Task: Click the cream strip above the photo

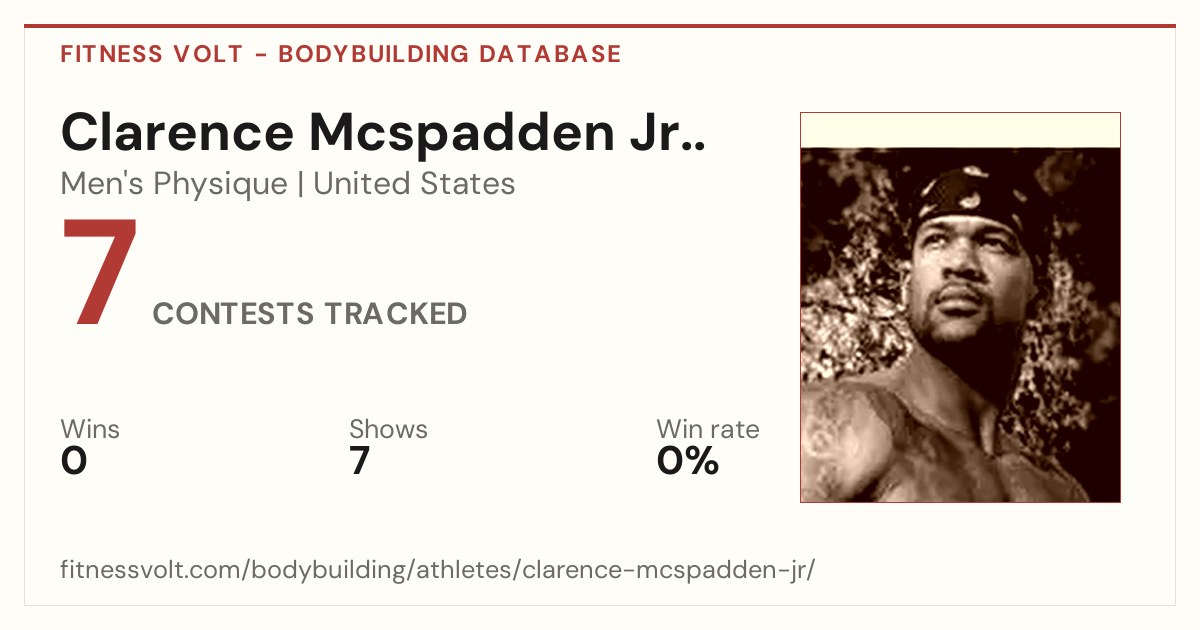Action: pos(960,131)
